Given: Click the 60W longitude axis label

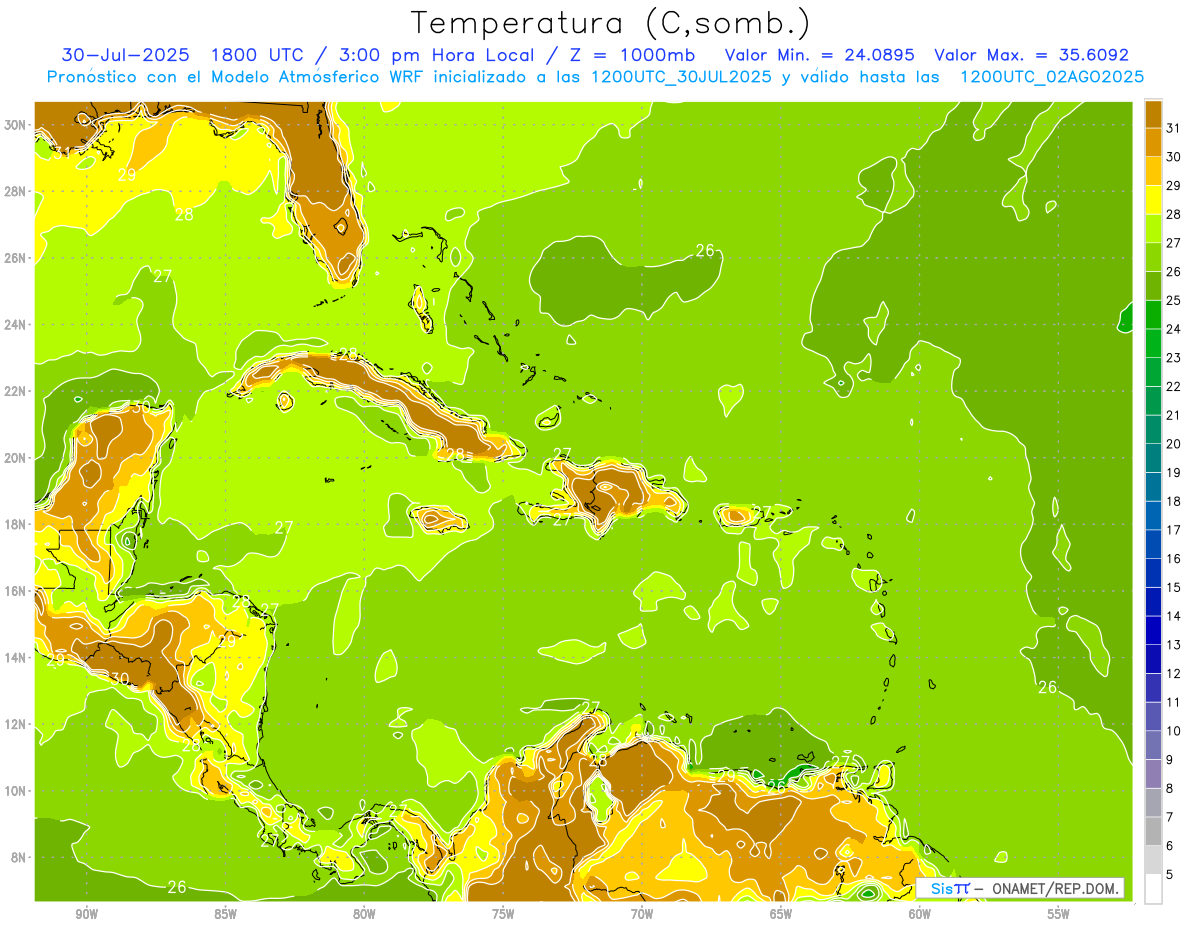Looking at the screenshot, I should (920, 914).
